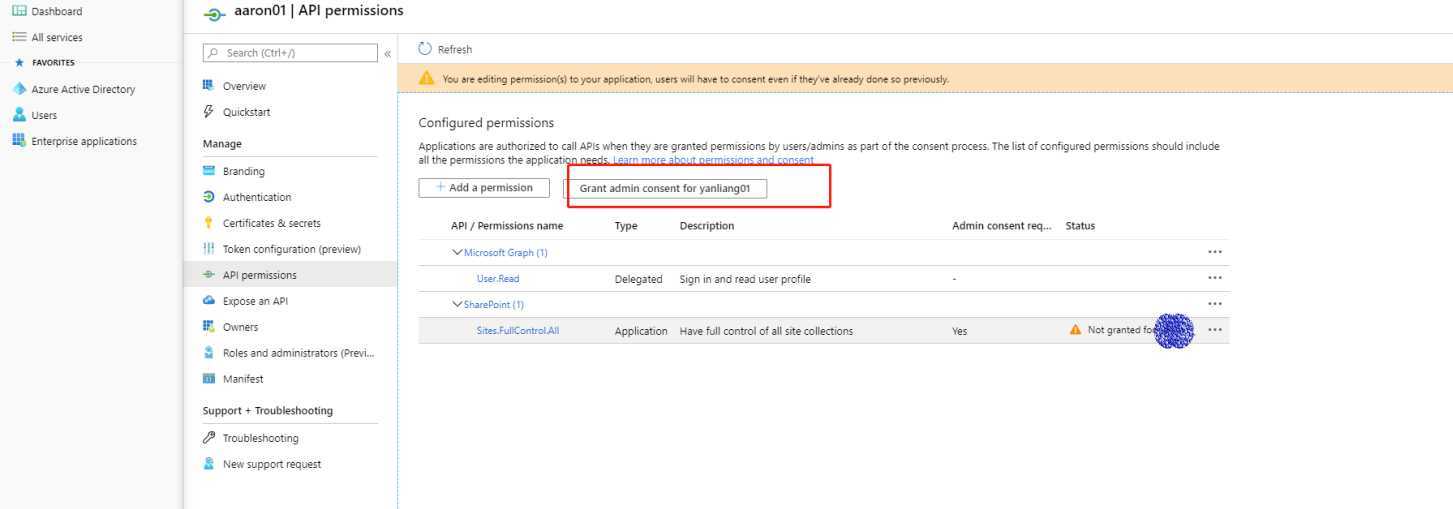Click the Quickstart lightning icon
Viewport: 1453px width, 509px height.
point(209,112)
